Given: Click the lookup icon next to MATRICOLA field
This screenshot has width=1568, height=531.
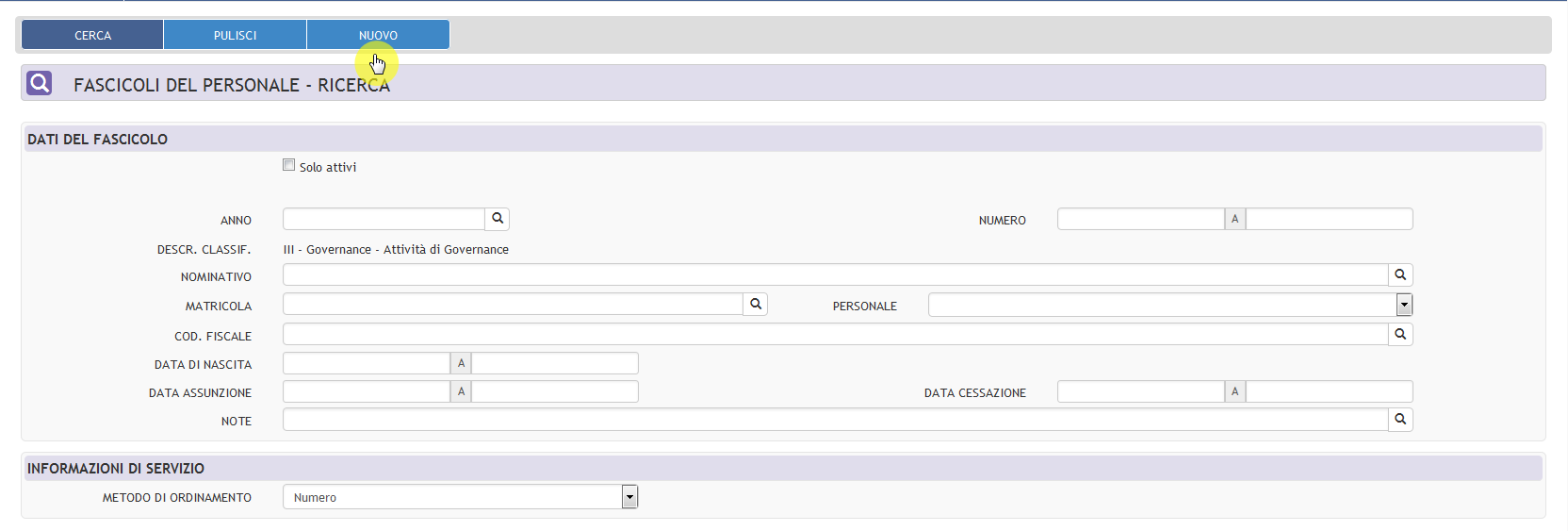Looking at the screenshot, I should (755, 305).
